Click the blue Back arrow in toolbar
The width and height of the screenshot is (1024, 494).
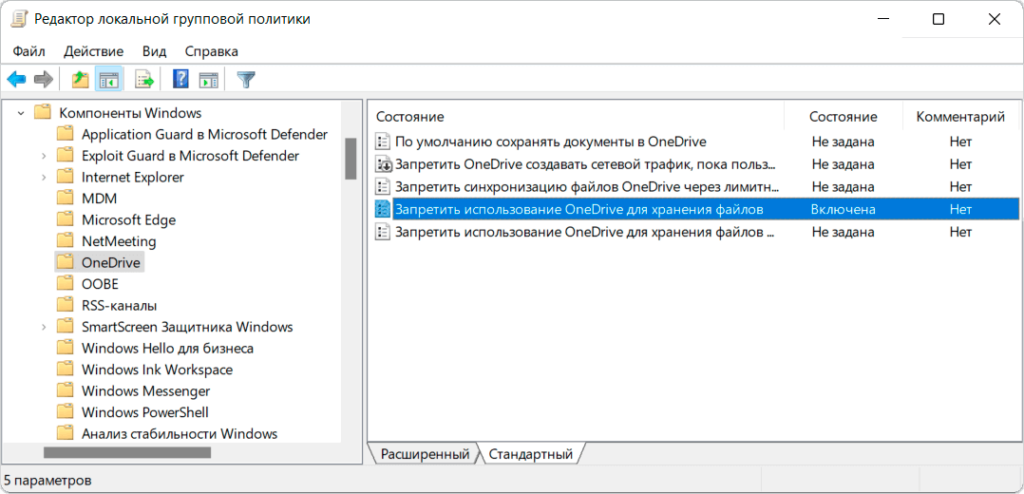(16, 79)
